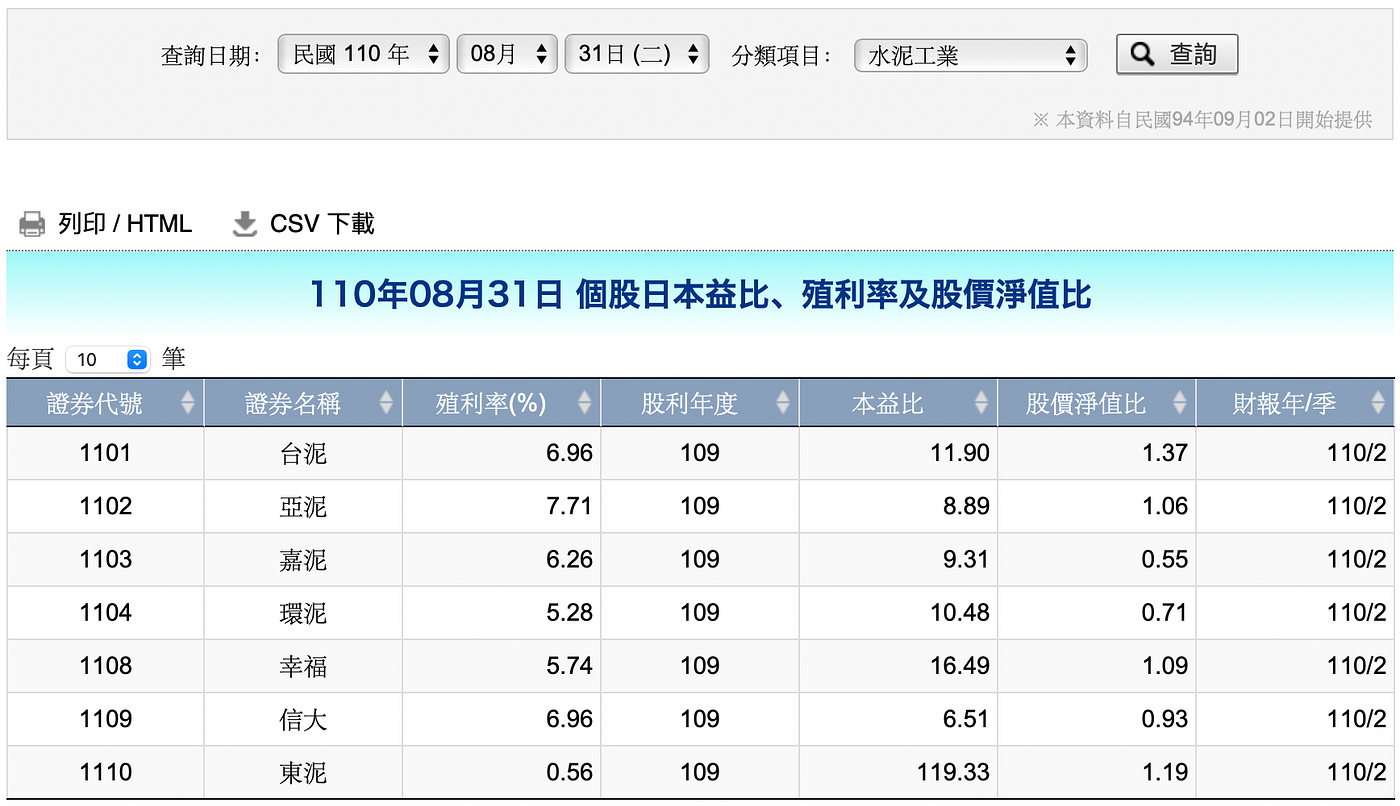Click the stock name 台泥
Image resolution: width=1400 pixels, height=806 pixels.
(303, 454)
